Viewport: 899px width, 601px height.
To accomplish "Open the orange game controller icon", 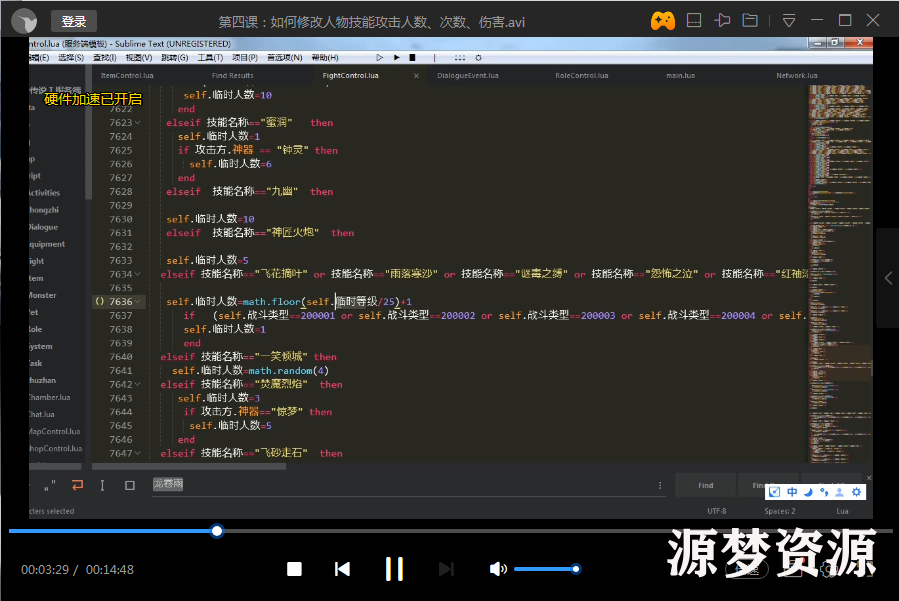I will click(x=662, y=21).
